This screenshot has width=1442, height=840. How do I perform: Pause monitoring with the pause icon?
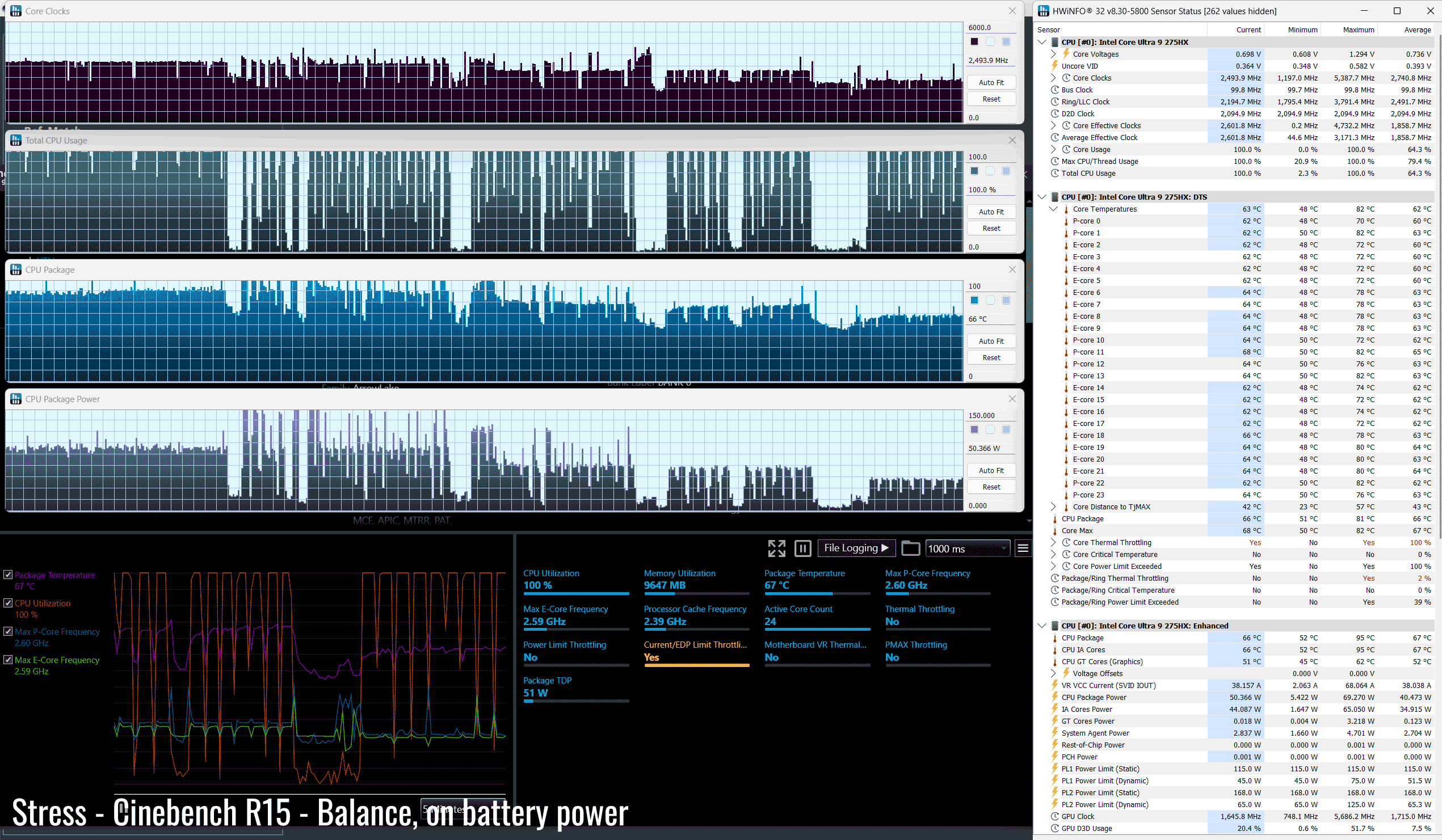tap(802, 548)
